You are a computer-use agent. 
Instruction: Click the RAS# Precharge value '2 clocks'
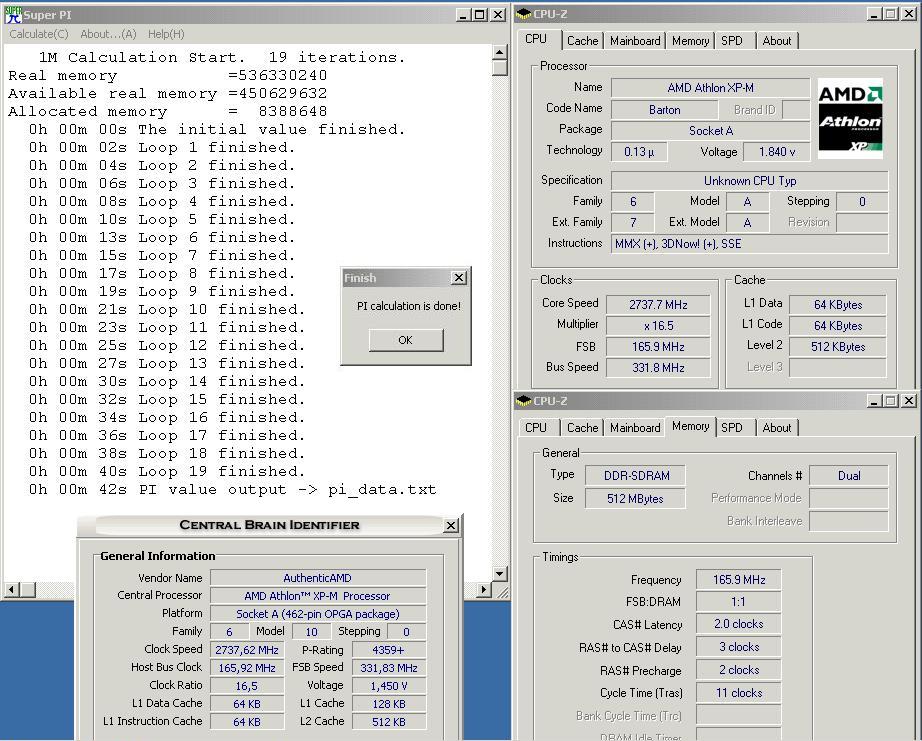click(x=739, y=670)
